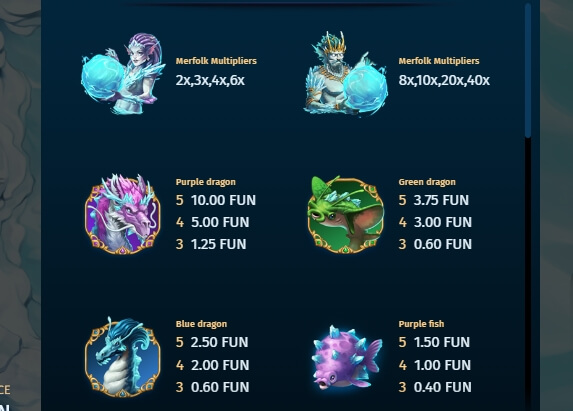This screenshot has width=573, height=411.
Task: Click the Purple dragon title label
Action: coord(206,182)
